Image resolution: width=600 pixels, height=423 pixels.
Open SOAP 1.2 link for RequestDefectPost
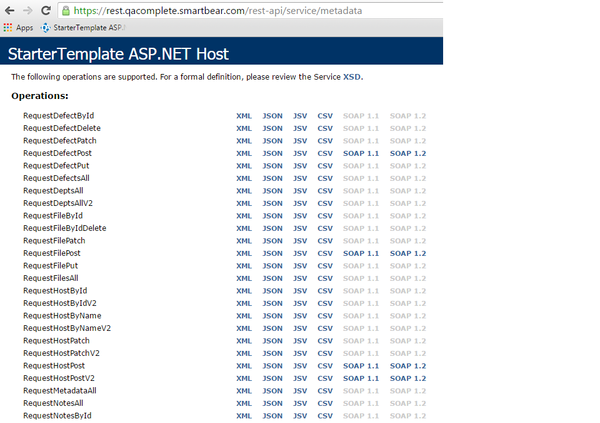(x=408, y=154)
